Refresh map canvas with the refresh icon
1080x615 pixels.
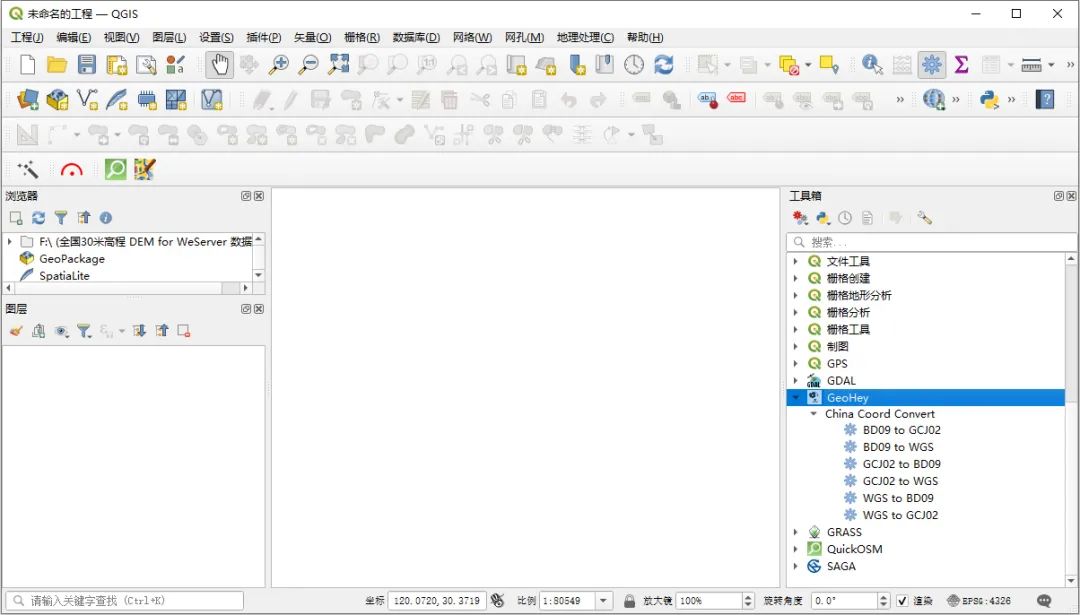pyautogui.click(x=663, y=65)
